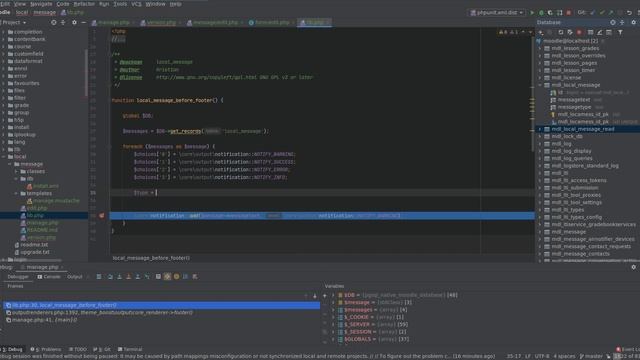This screenshot has height=360, width=640.
Task: Expand the $DB variable
Action: point(333,295)
